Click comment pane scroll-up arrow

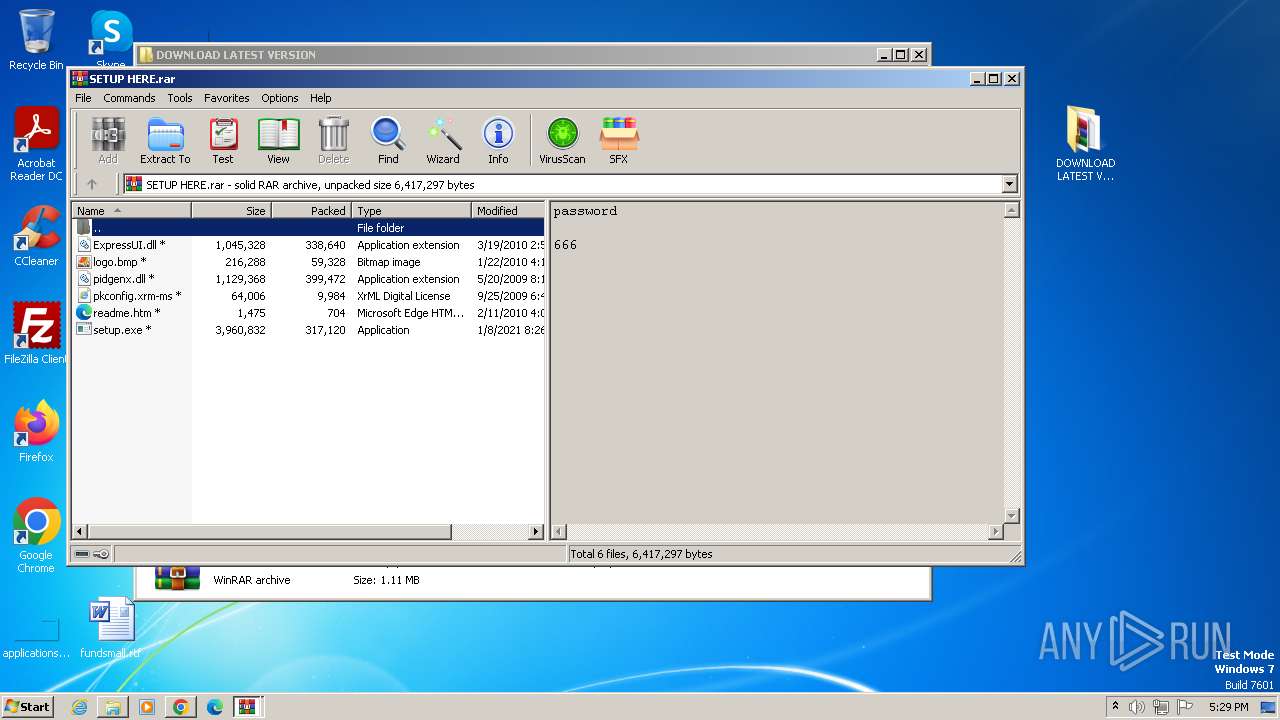[1011, 210]
